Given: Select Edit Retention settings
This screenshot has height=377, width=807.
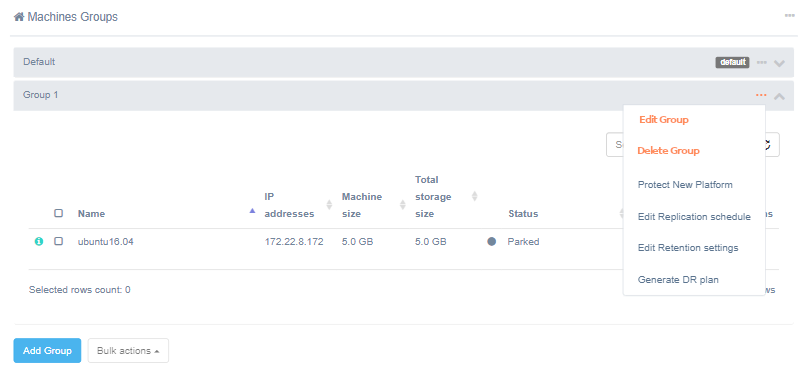Looking at the screenshot, I should (x=688, y=248).
